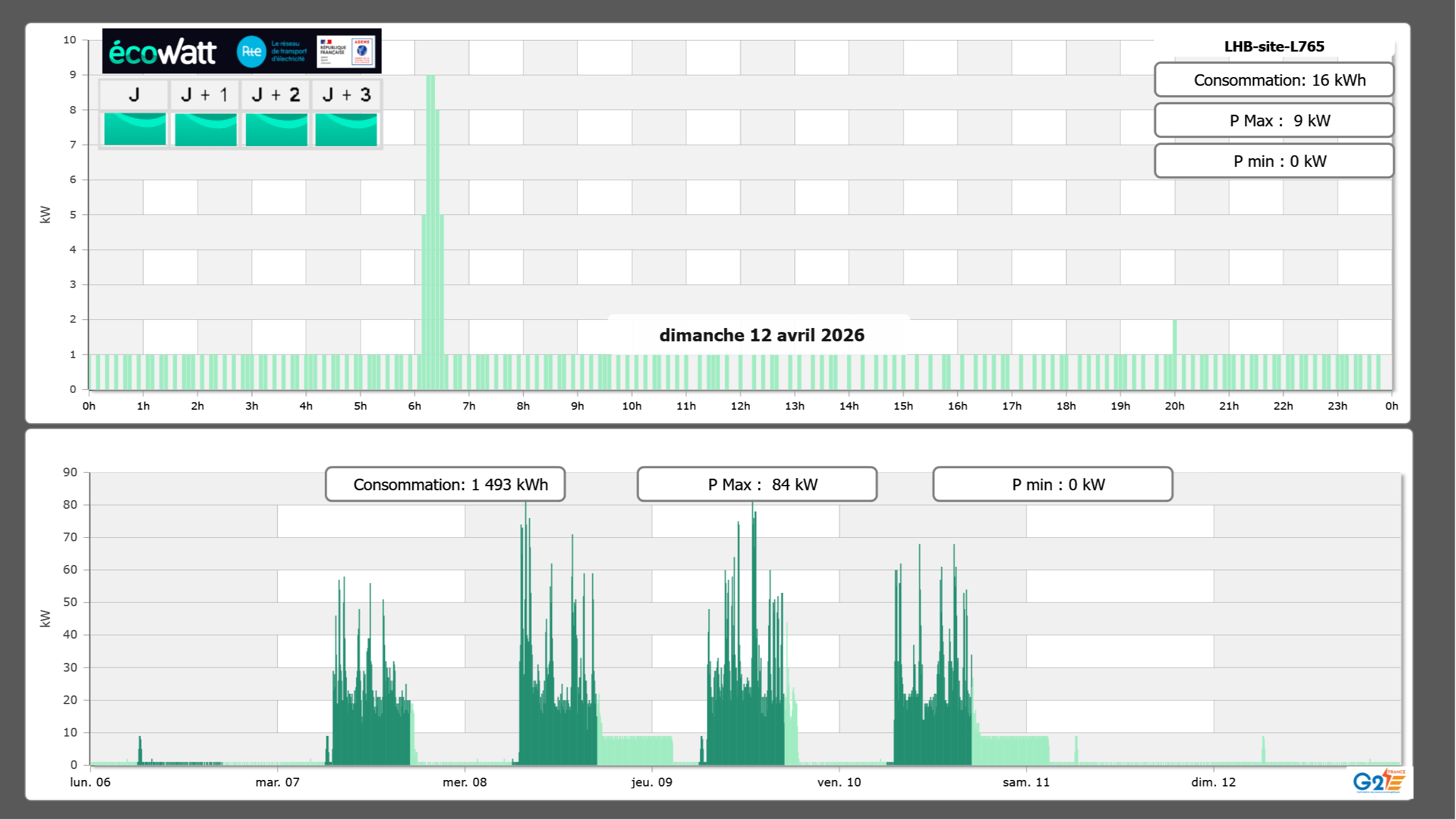The image size is (1456, 820).
Task: Click the dimanche 12 avril 2026 date label
Action: click(761, 335)
